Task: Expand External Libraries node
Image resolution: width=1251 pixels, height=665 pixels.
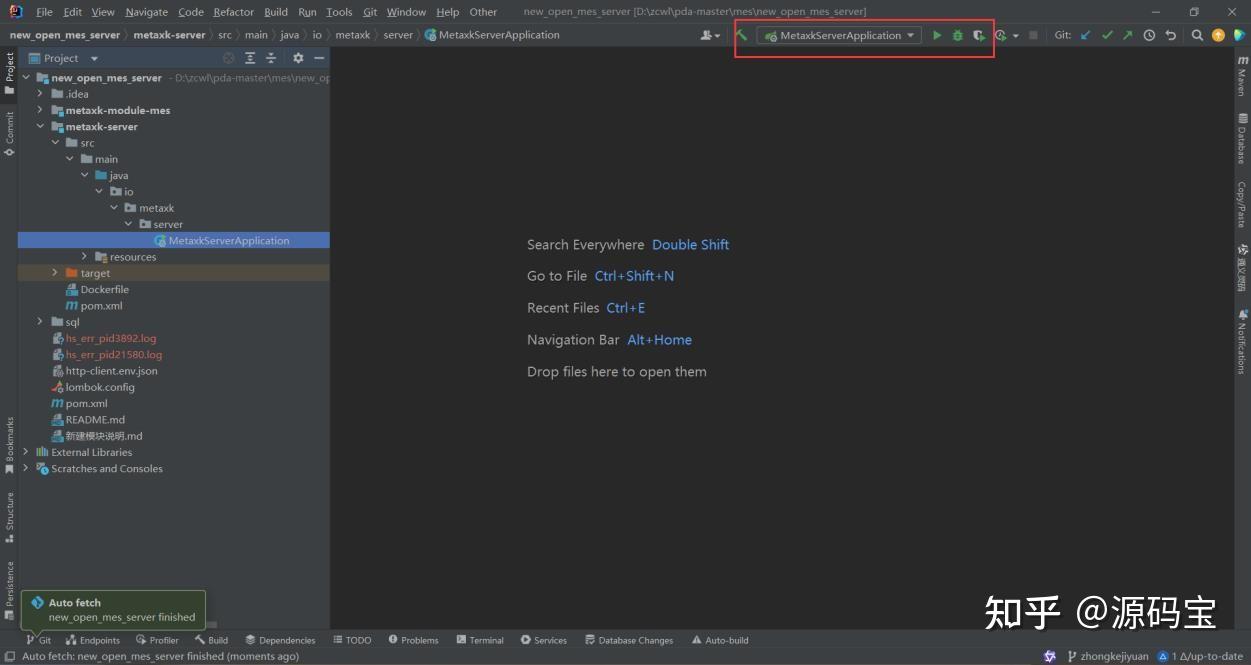Action: (27, 452)
